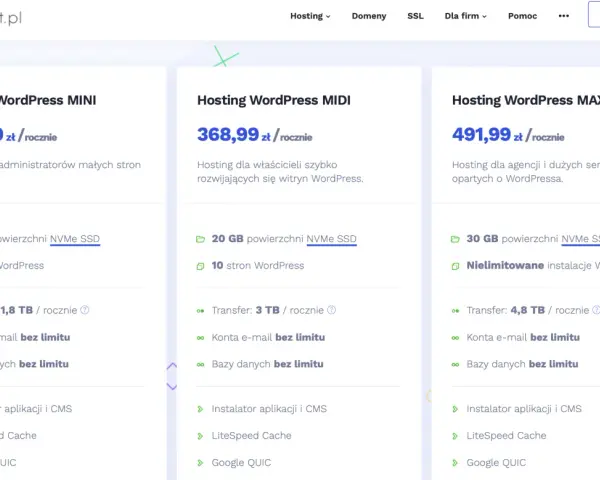Click the site logo ending in .pl
This screenshot has width=600, height=480.
[11, 18]
